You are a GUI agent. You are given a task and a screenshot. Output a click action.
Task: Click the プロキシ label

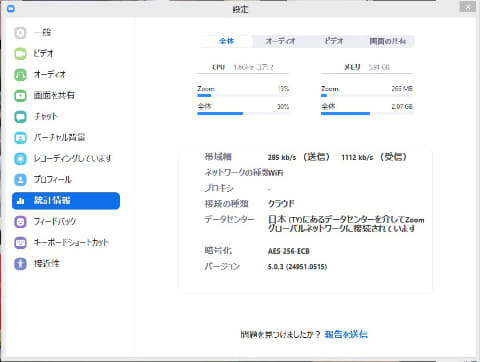(219, 188)
